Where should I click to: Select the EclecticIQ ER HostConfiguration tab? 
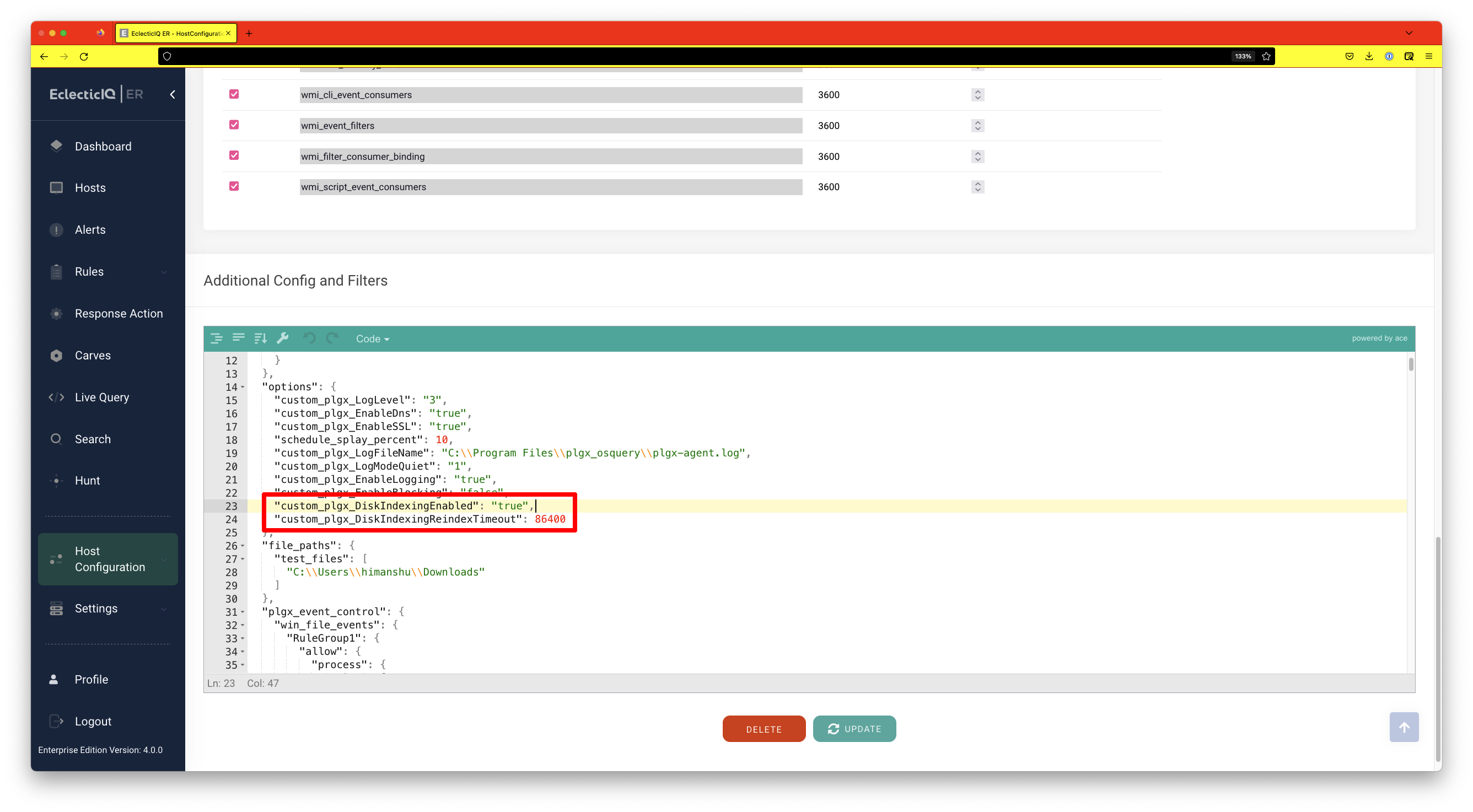coord(176,33)
